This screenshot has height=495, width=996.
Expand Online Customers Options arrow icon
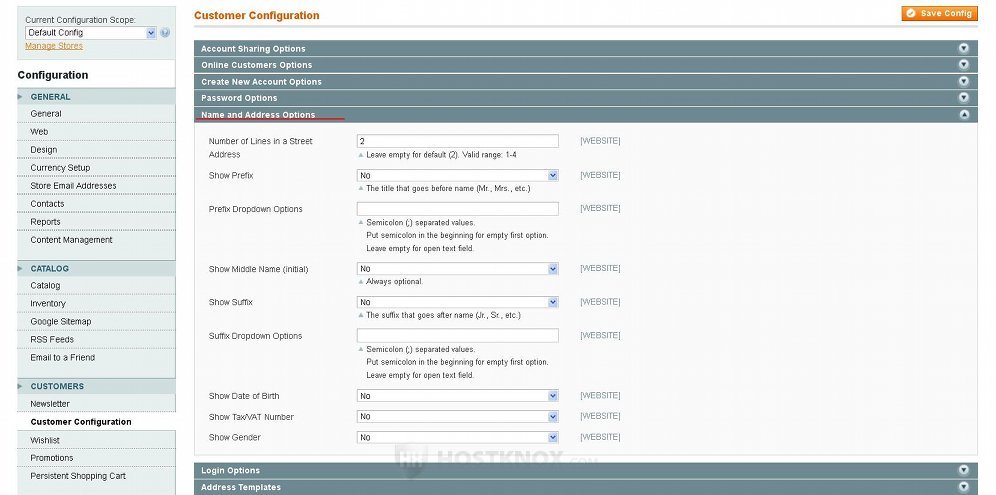[x=964, y=65]
